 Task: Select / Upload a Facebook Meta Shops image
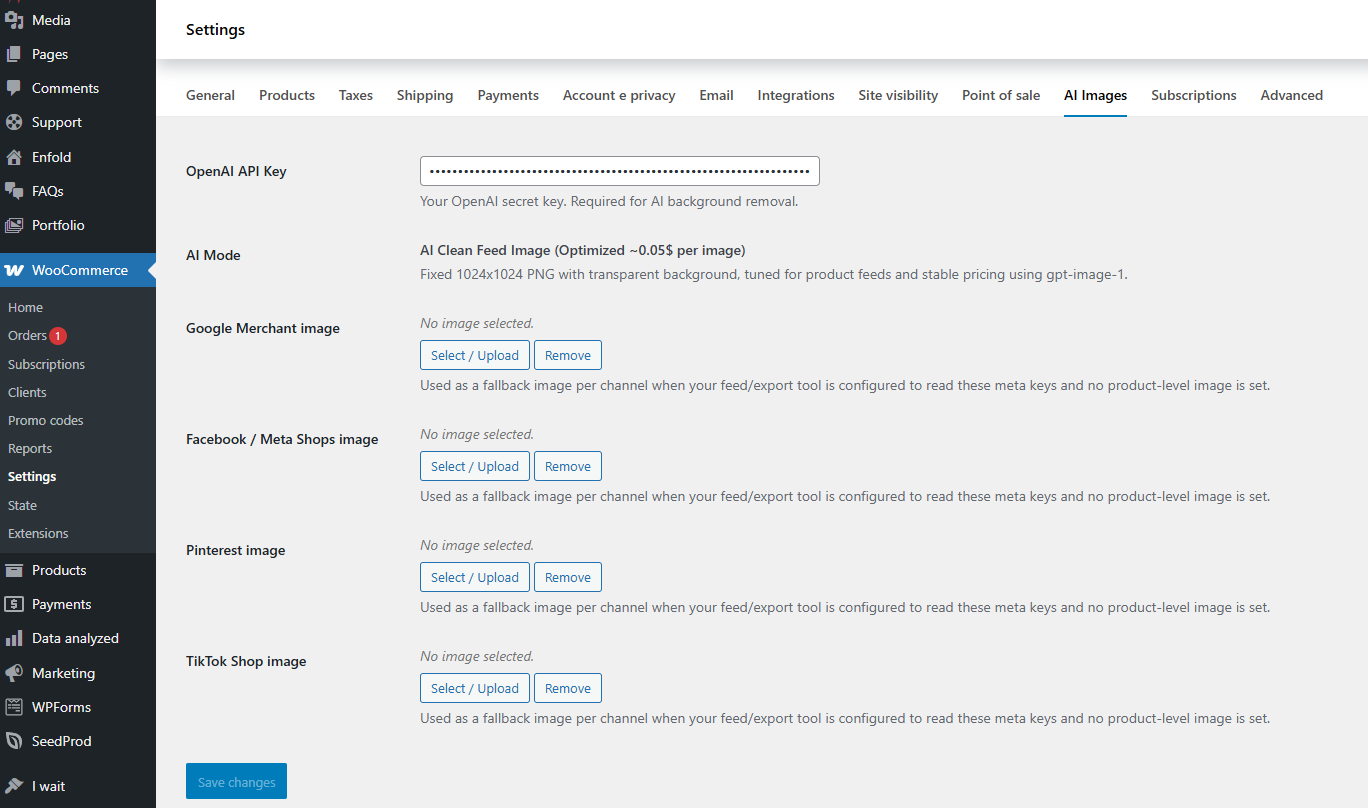pos(475,466)
